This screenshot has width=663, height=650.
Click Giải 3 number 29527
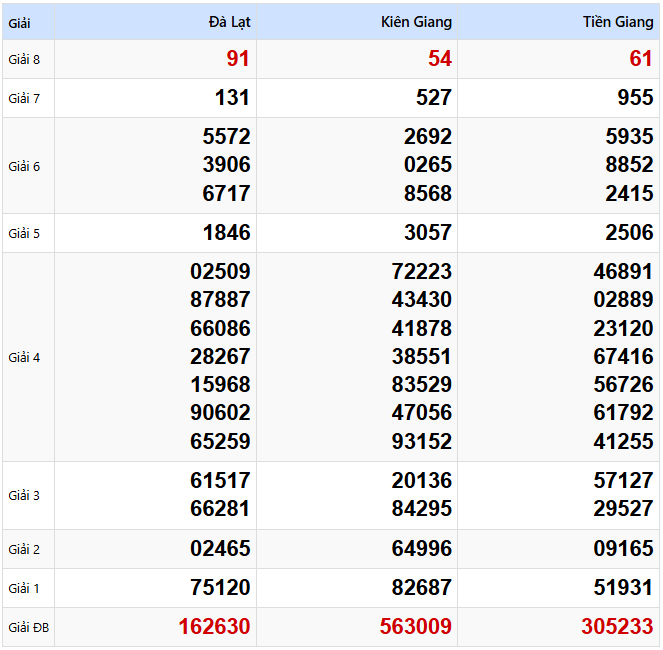623,508
